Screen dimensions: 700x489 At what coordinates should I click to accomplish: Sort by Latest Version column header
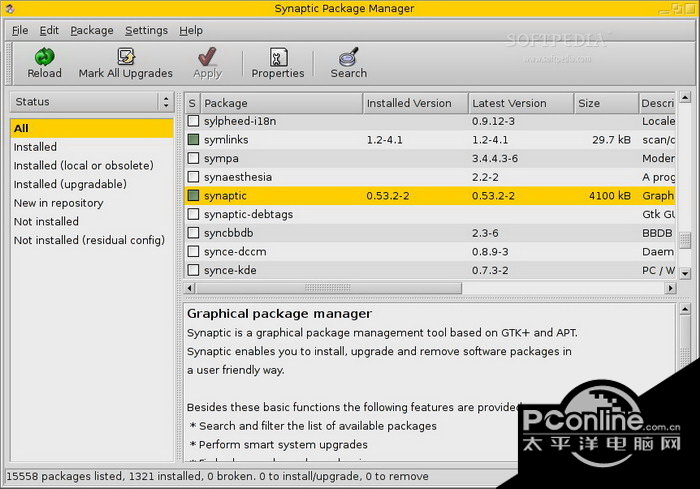tap(521, 103)
